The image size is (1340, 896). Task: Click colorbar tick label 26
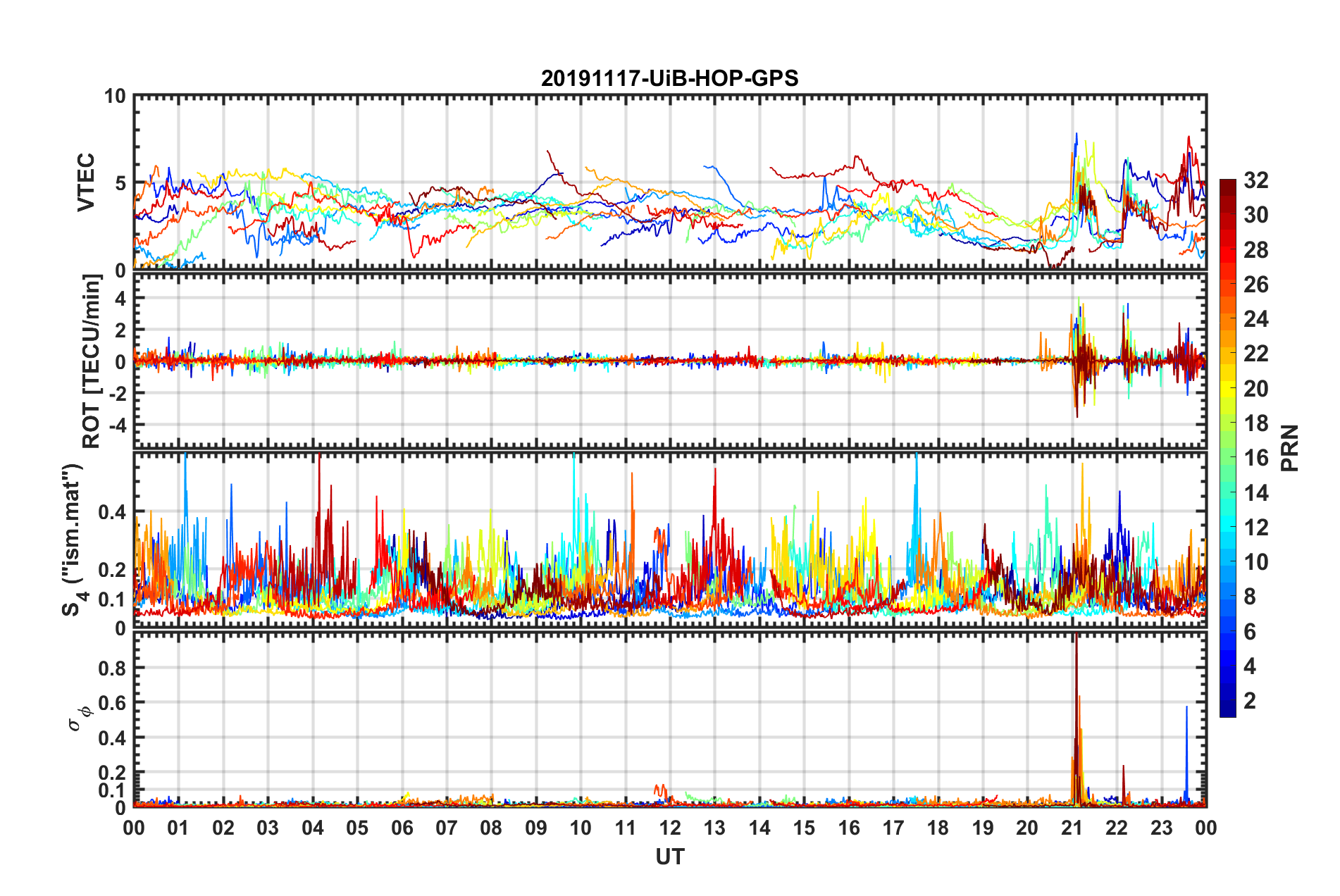(1255, 285)
